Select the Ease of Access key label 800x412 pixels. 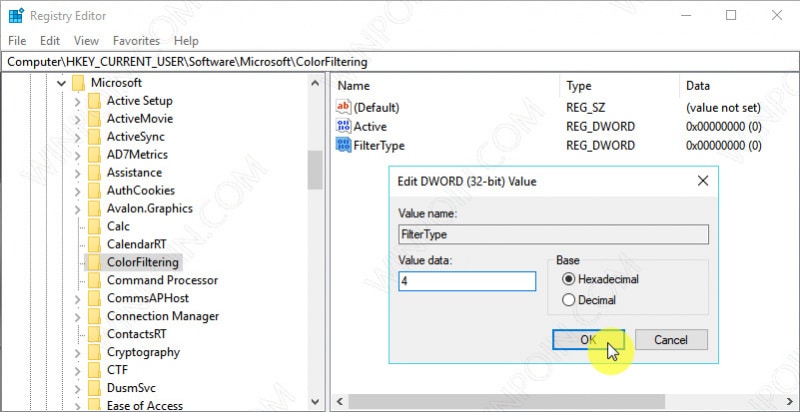tap(145, 406)
